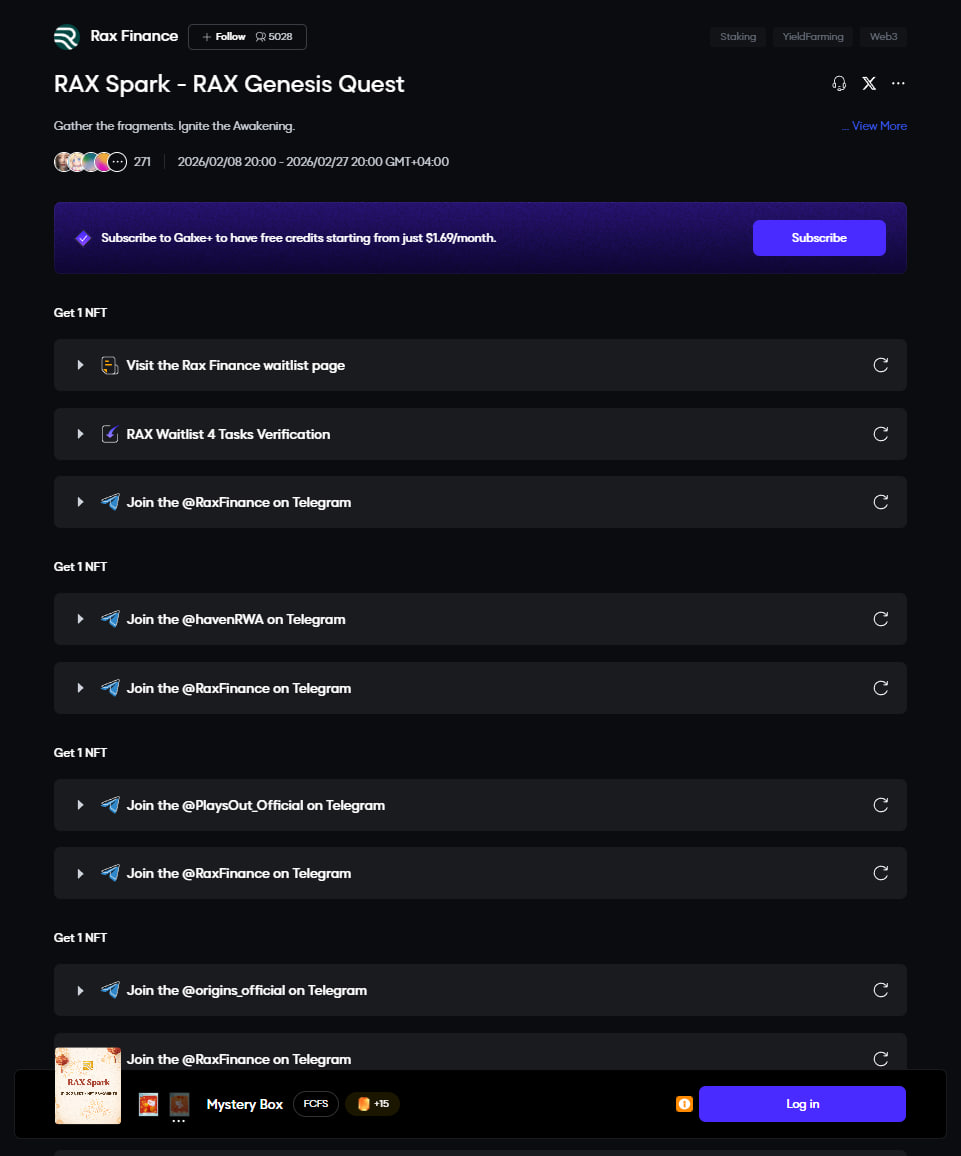The height and width of the screenshot is (1156, 961).
Task: Refresh RAX Waitlist 4 Tasks Verification
Action: coord(881,434)
